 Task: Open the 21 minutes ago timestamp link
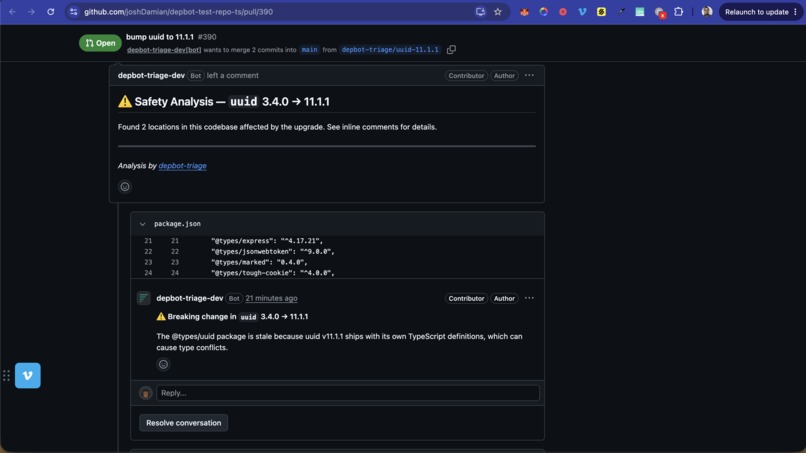pos(271,298)
